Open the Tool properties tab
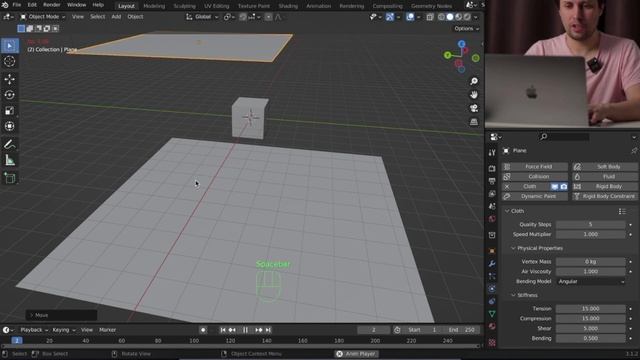This screenshot has width=640, height=360. point(492,152)
